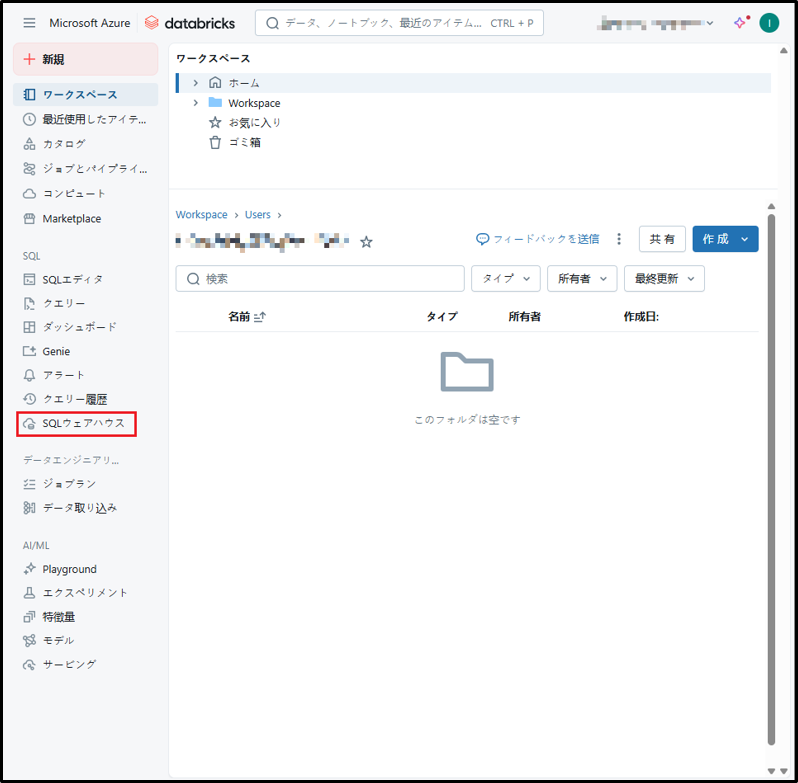This screenshot has height=783, width=798.
Task: Select ゴミ箱 in the workspace tree
Action: [x=245, y=142]
